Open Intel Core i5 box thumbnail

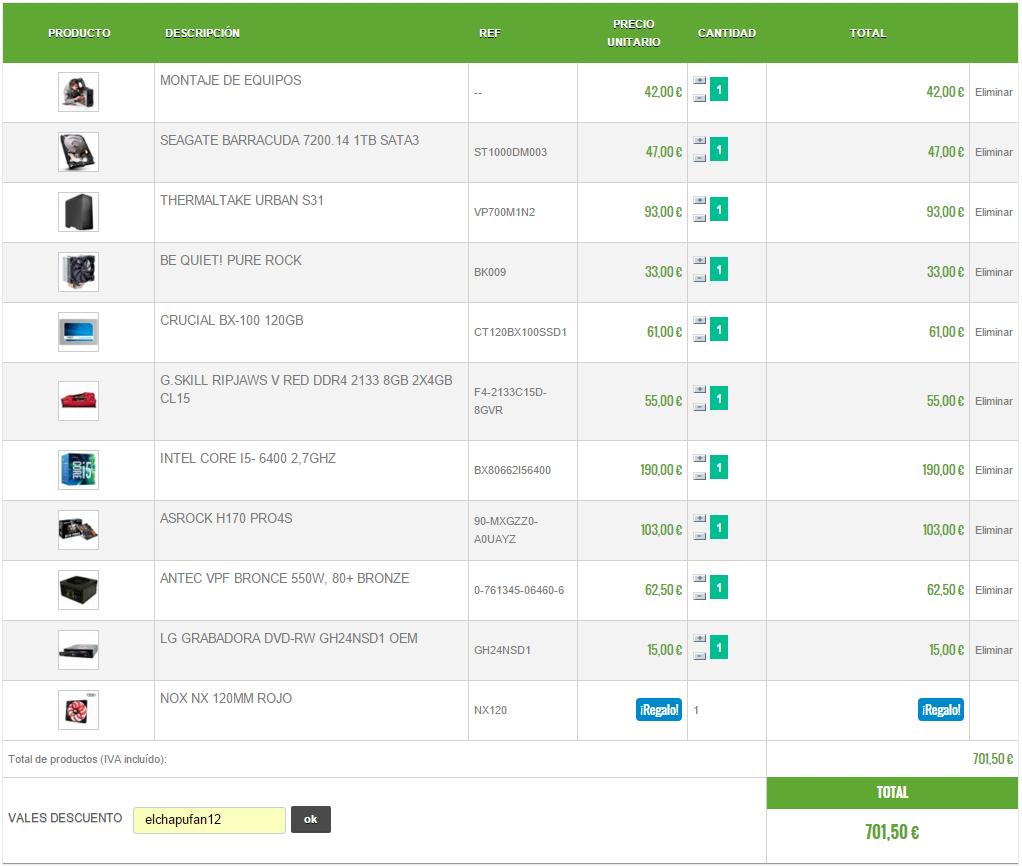[x=78, y=470]
